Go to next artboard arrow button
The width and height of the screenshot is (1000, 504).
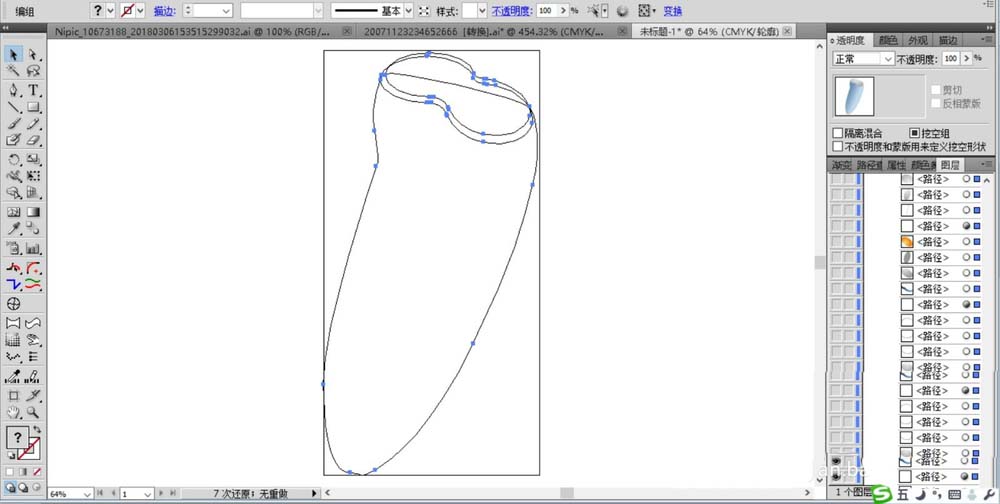coord(161,493)
